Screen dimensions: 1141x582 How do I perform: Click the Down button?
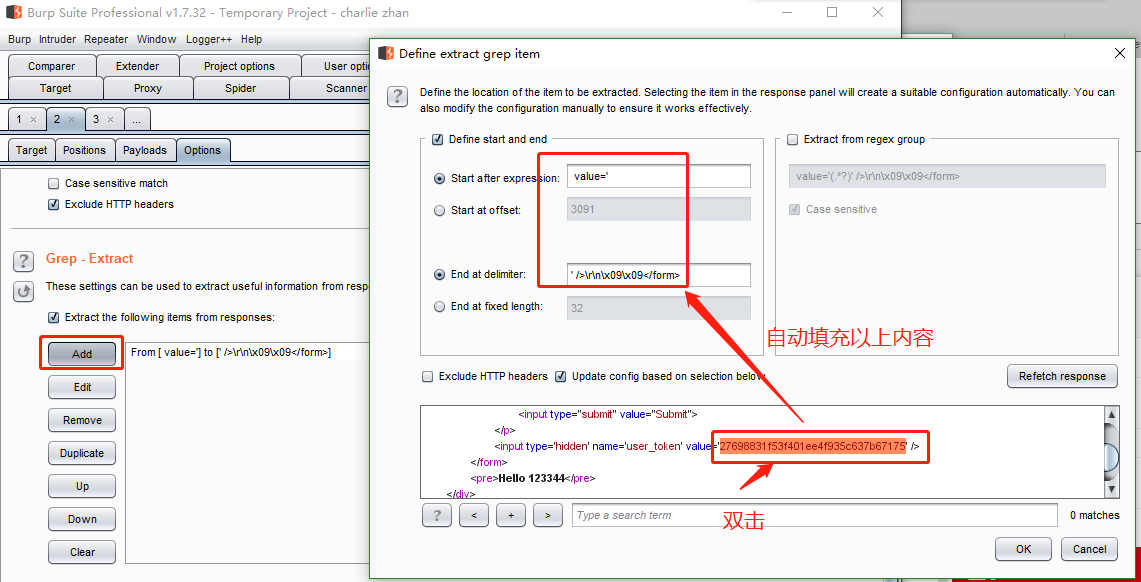click(82, 519)
